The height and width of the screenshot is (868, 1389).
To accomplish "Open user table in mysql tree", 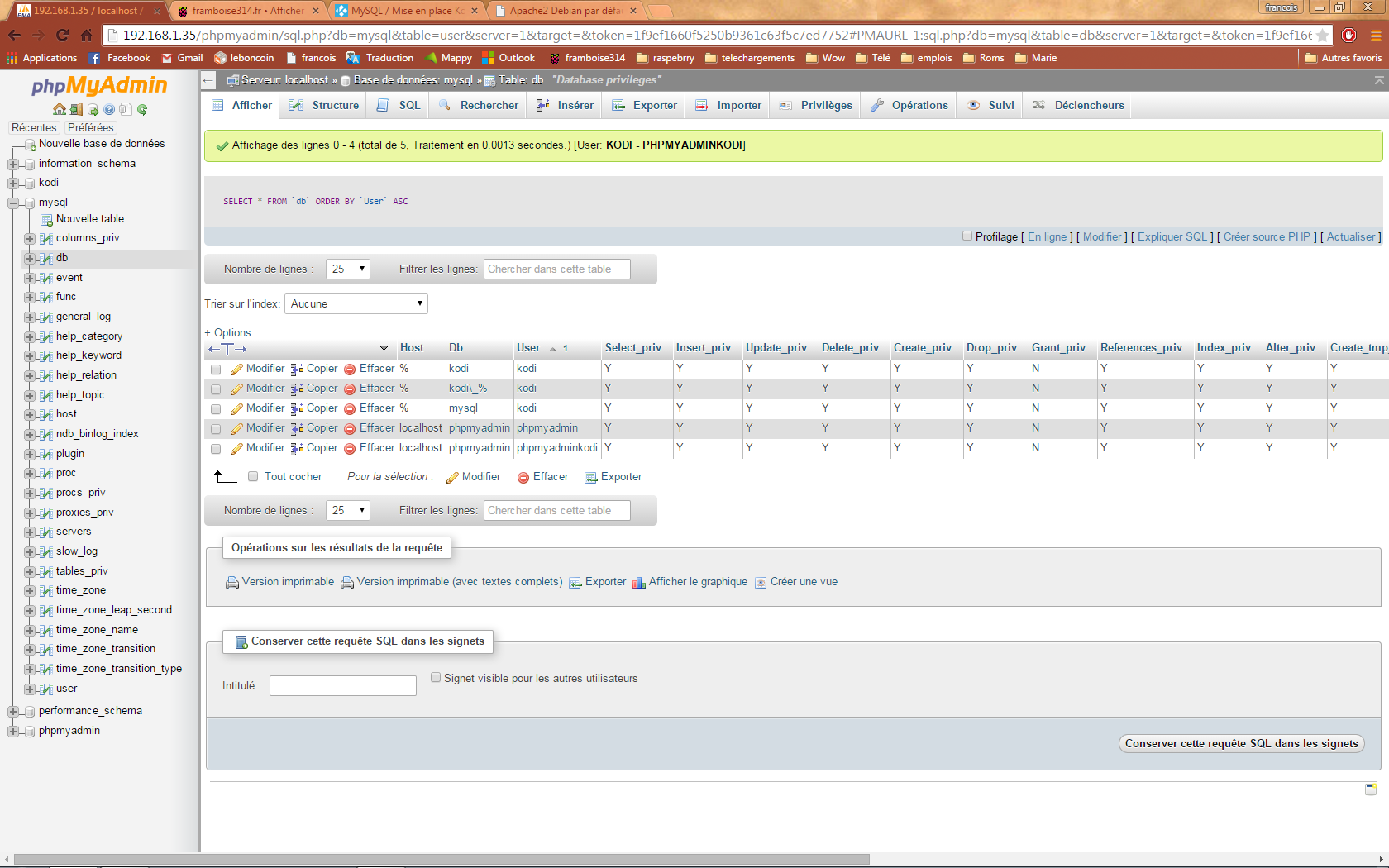I will pos(66,689).
